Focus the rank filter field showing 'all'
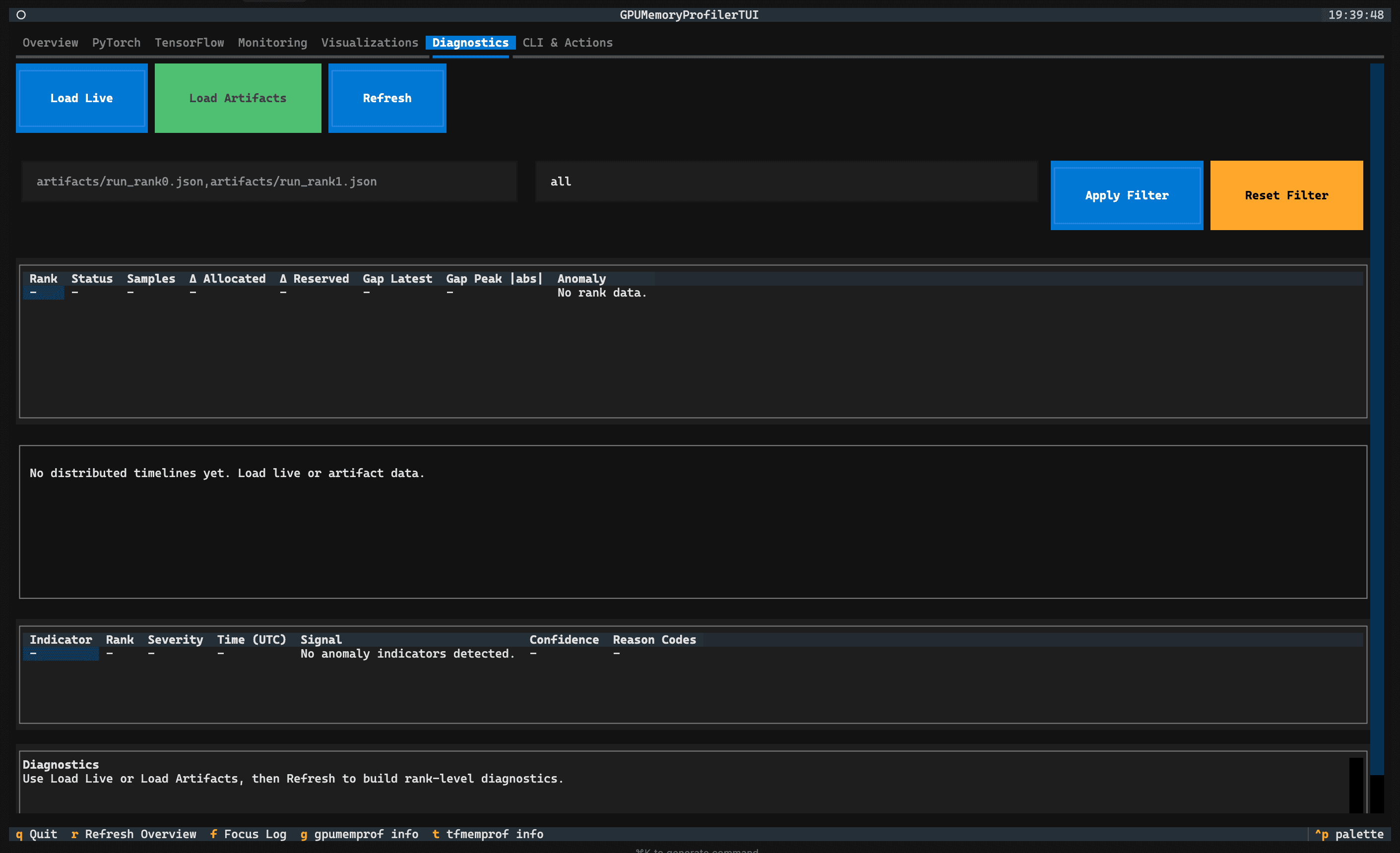Viewport: 1400px width, 853px height. click(x=786, y=181)
